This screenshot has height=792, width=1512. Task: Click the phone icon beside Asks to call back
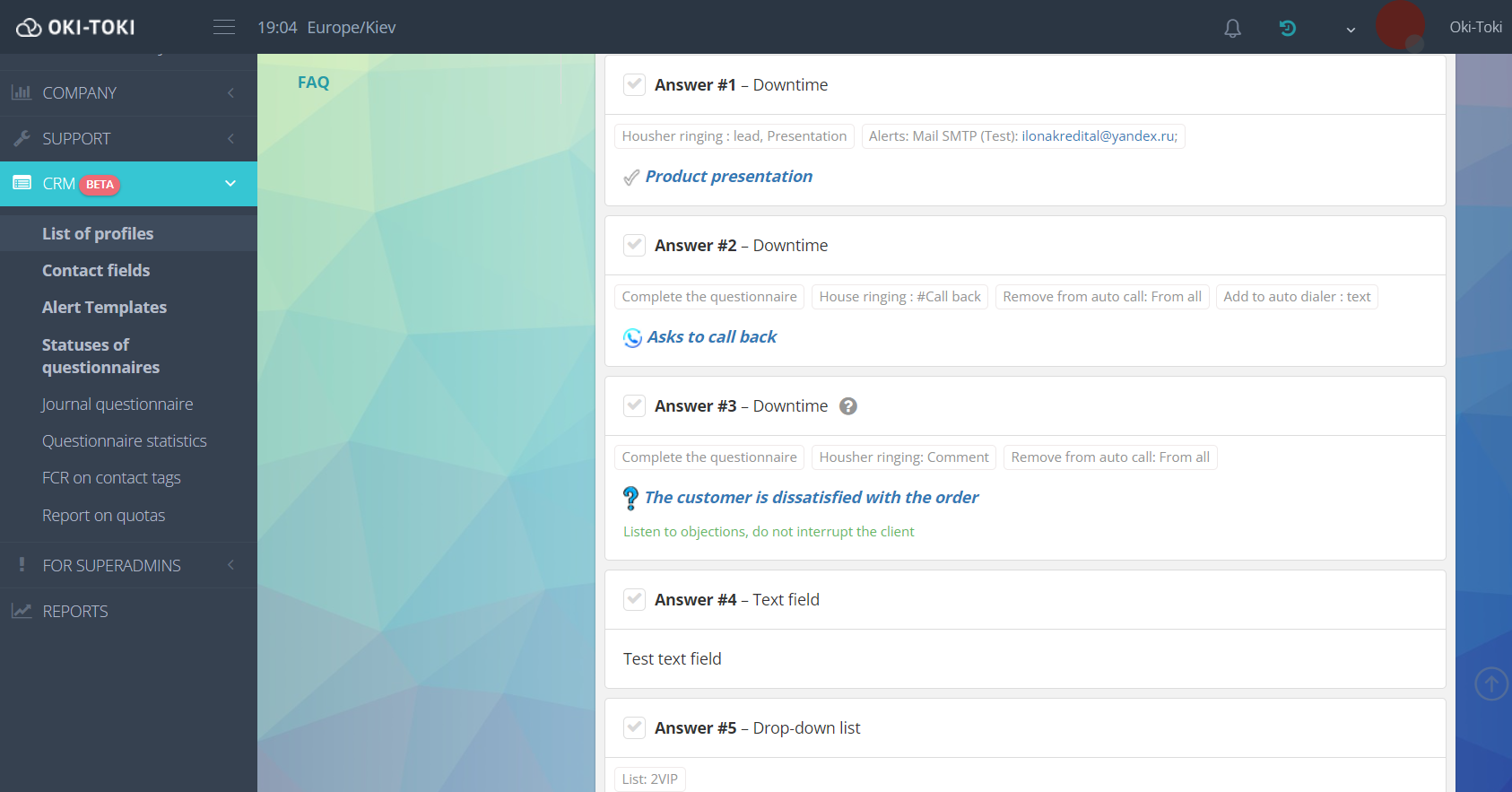point(632,338)
